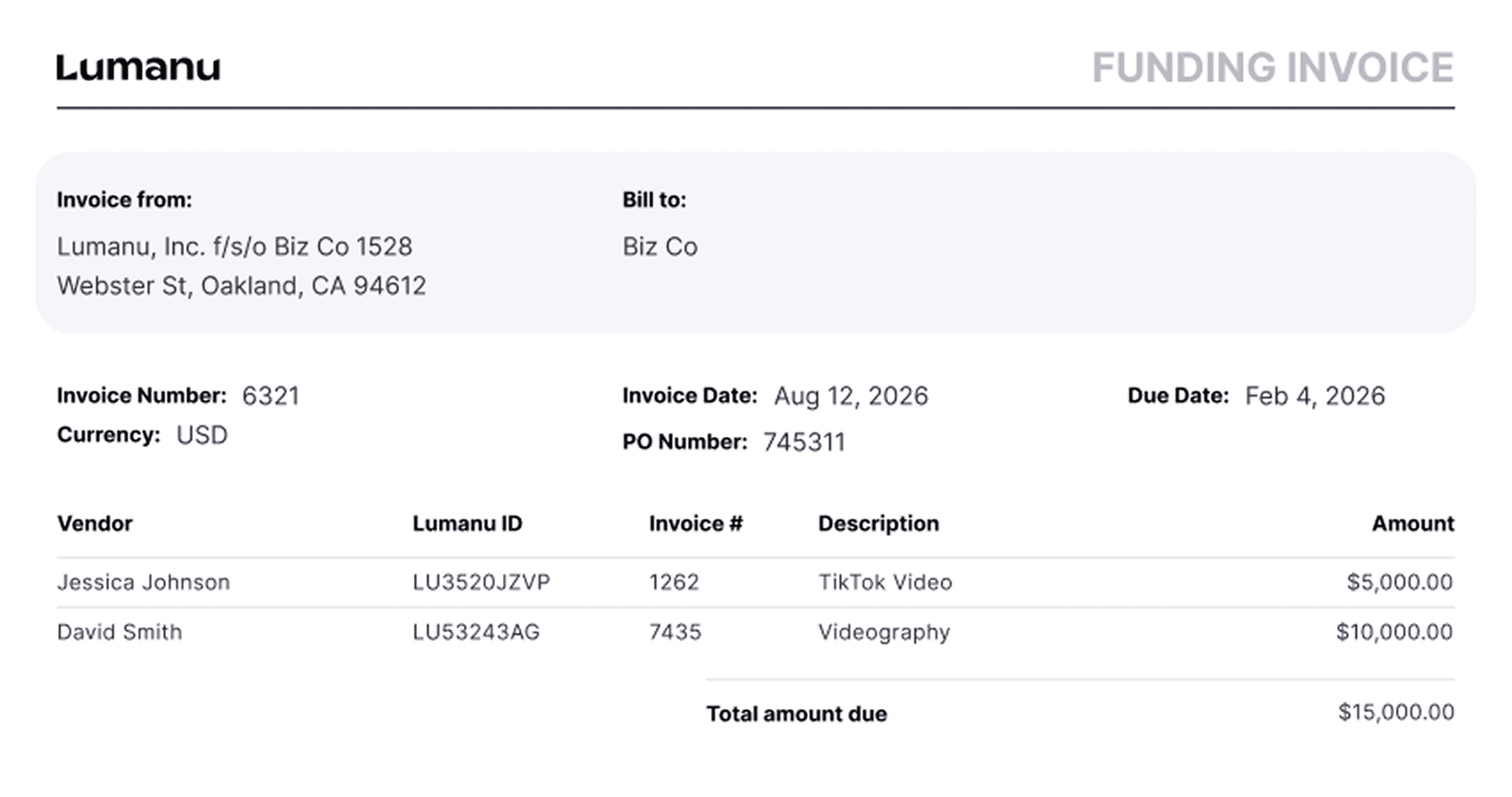
Task: Click the $10,000.00 Videography amount
Action: [x=1394, y=632]
